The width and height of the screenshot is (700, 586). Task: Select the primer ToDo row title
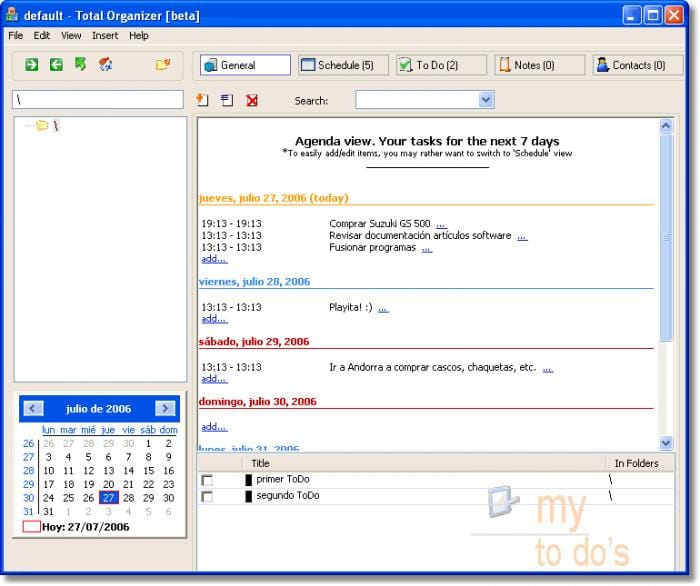pyautogui.click(x=283, y=479)
